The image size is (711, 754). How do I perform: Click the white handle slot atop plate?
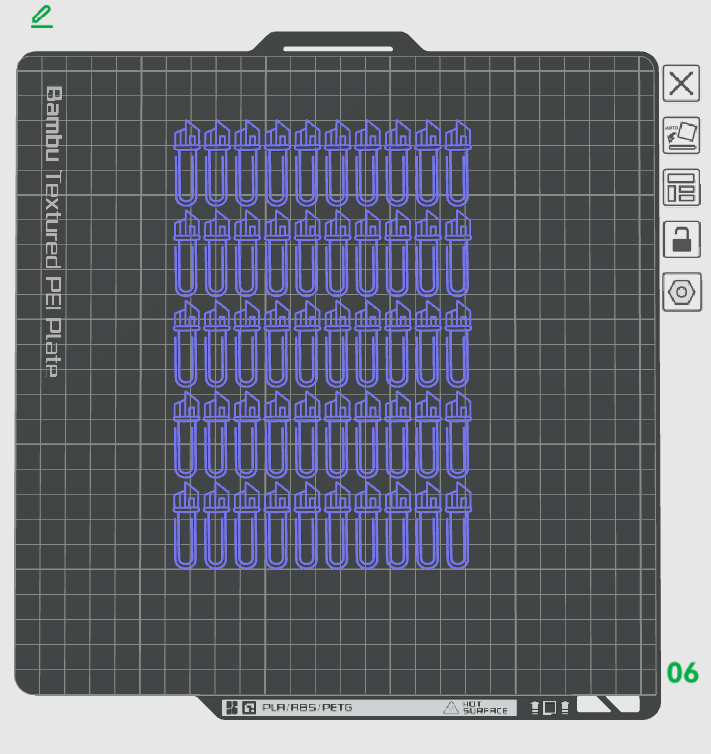(x=338, y=49)
